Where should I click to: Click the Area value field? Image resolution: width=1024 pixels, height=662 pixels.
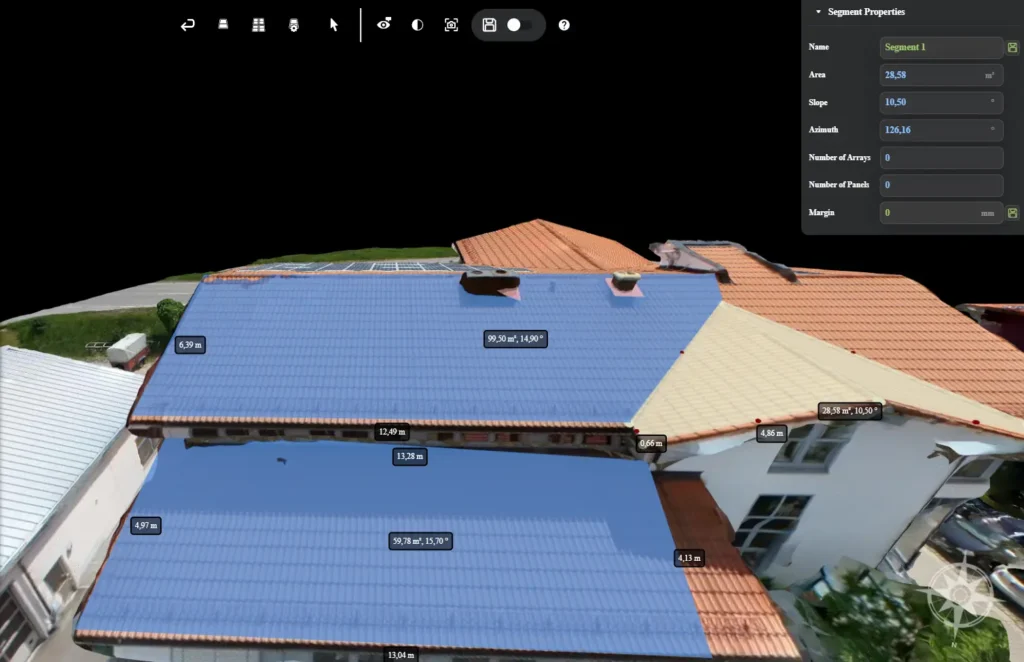click(x=941, y=75)
